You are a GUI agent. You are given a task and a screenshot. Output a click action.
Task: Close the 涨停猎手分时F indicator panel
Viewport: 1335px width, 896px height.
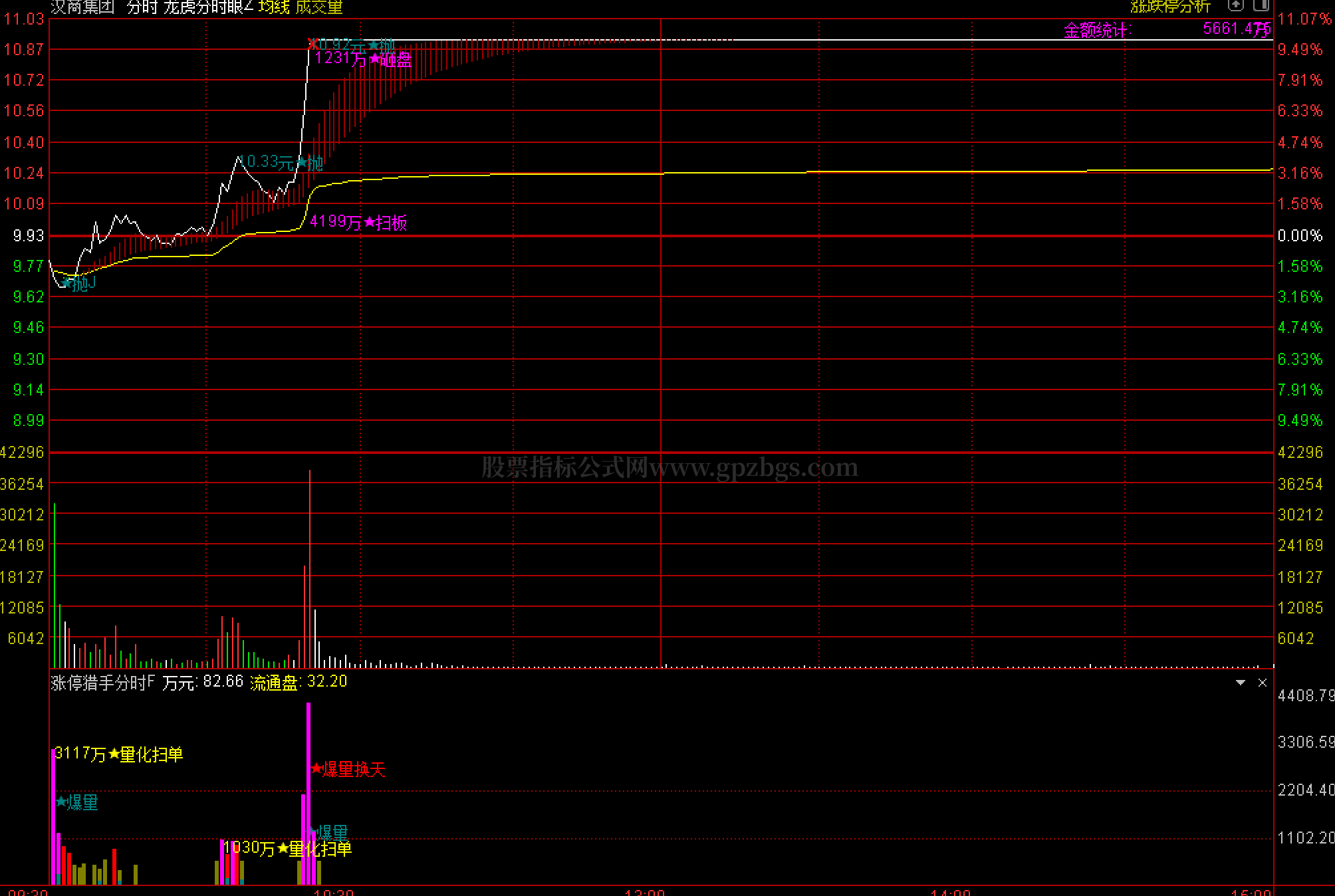point(1263,683)
